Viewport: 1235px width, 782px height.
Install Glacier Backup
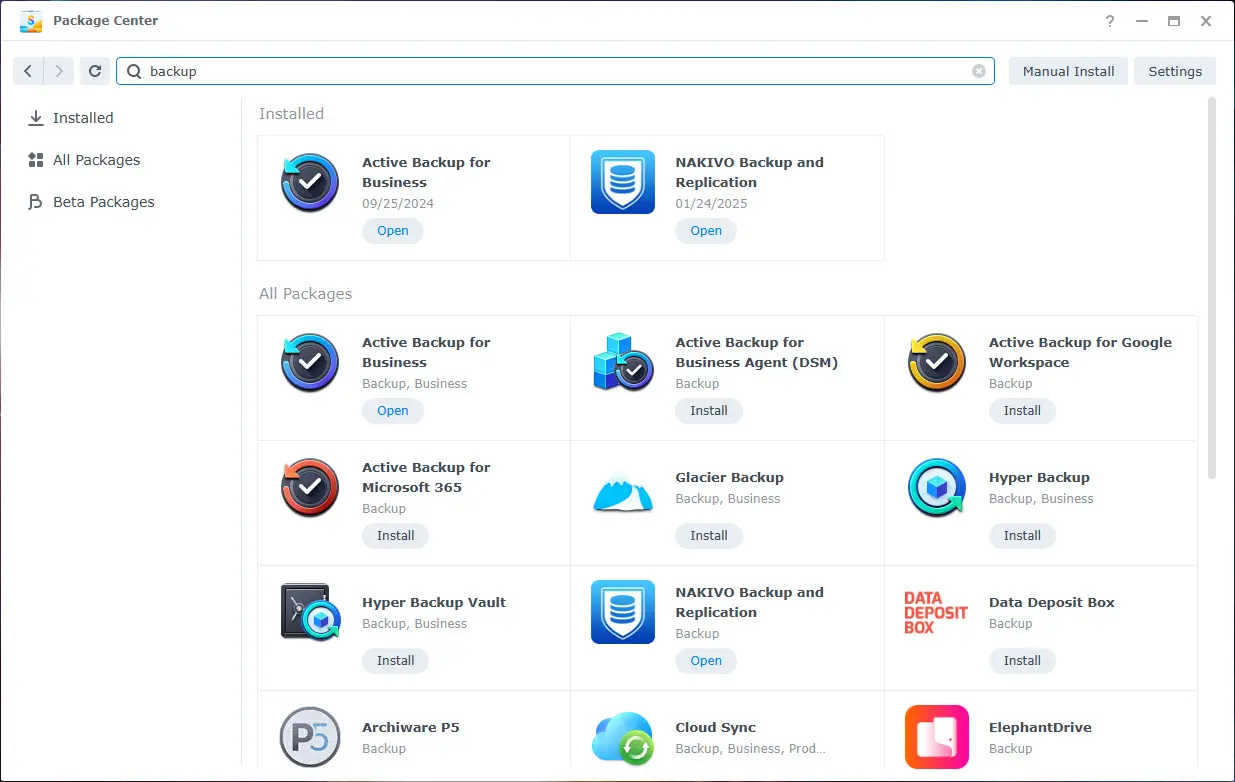point(709,536)
